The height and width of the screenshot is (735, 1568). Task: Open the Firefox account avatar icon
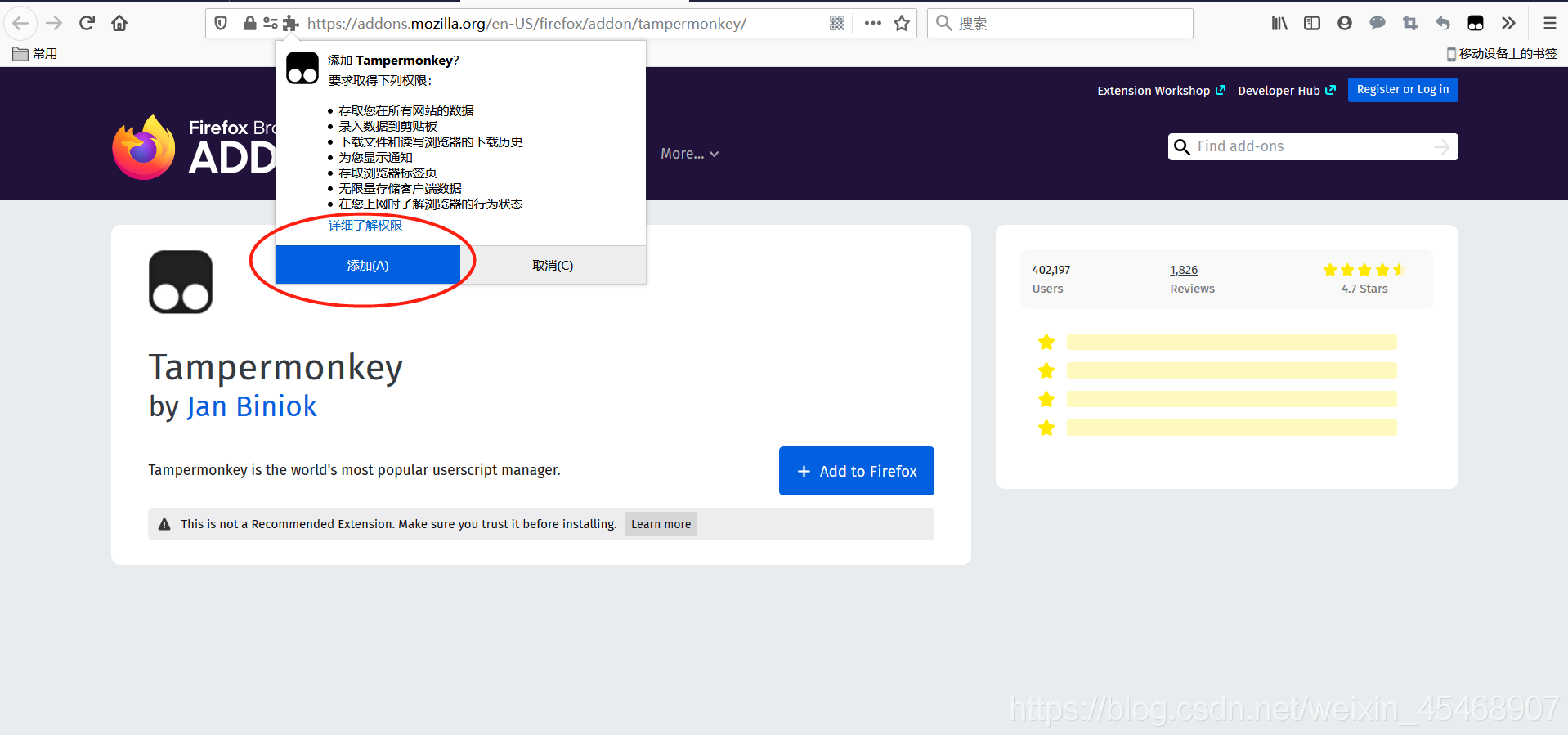click(x=1345, y=23)
